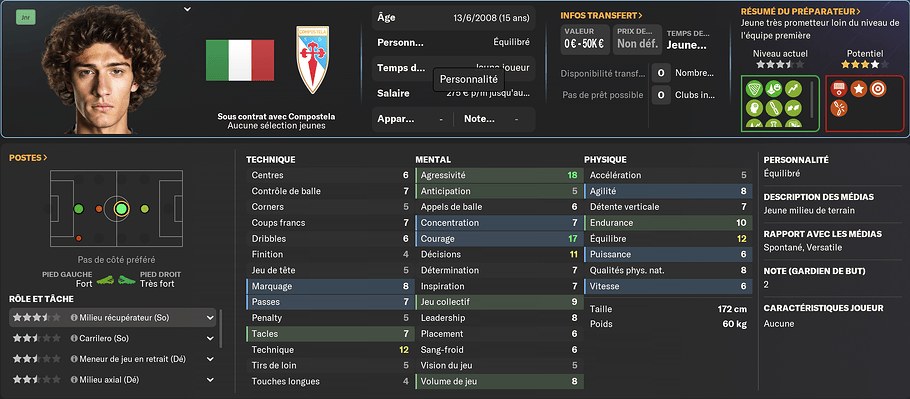This screenshot has height=399, width=910.
Task: Click the orange broken-chain weakness icon
Action: [x=839, y=108]
